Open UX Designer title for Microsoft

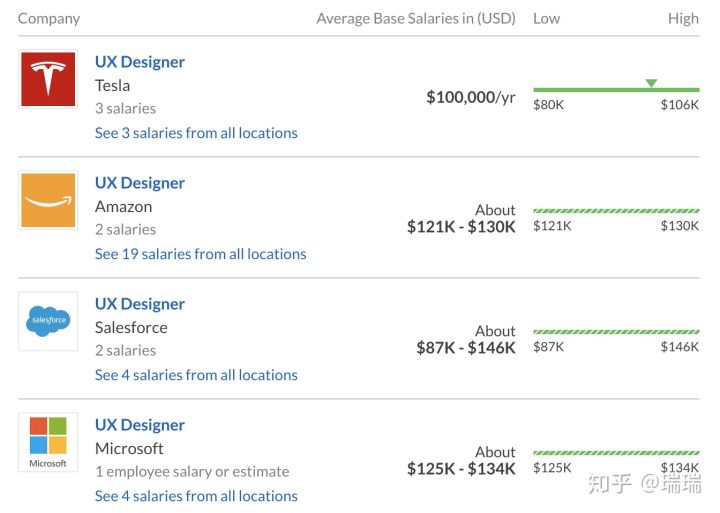140,425
